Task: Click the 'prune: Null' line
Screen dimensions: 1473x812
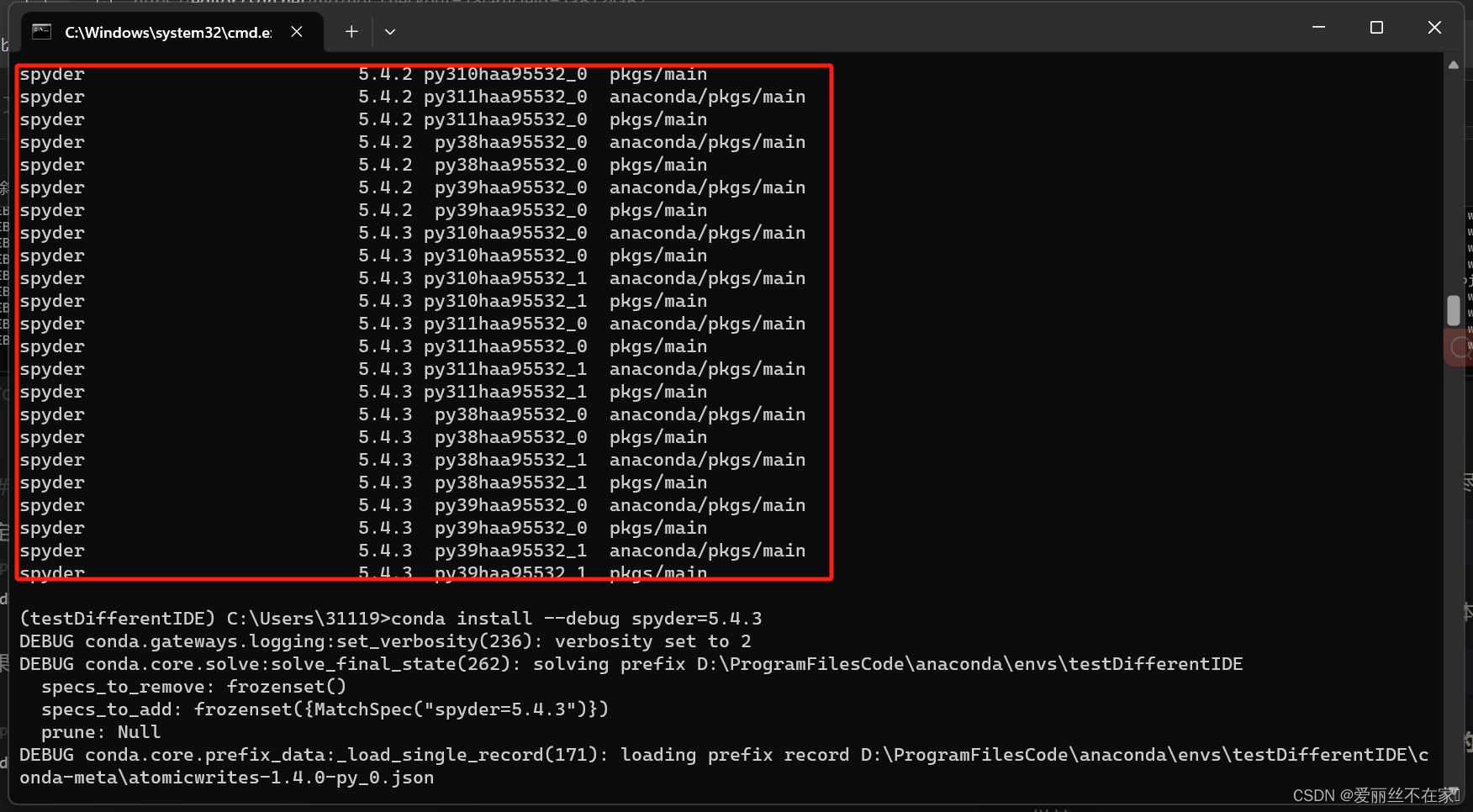Action: (101, 732)
